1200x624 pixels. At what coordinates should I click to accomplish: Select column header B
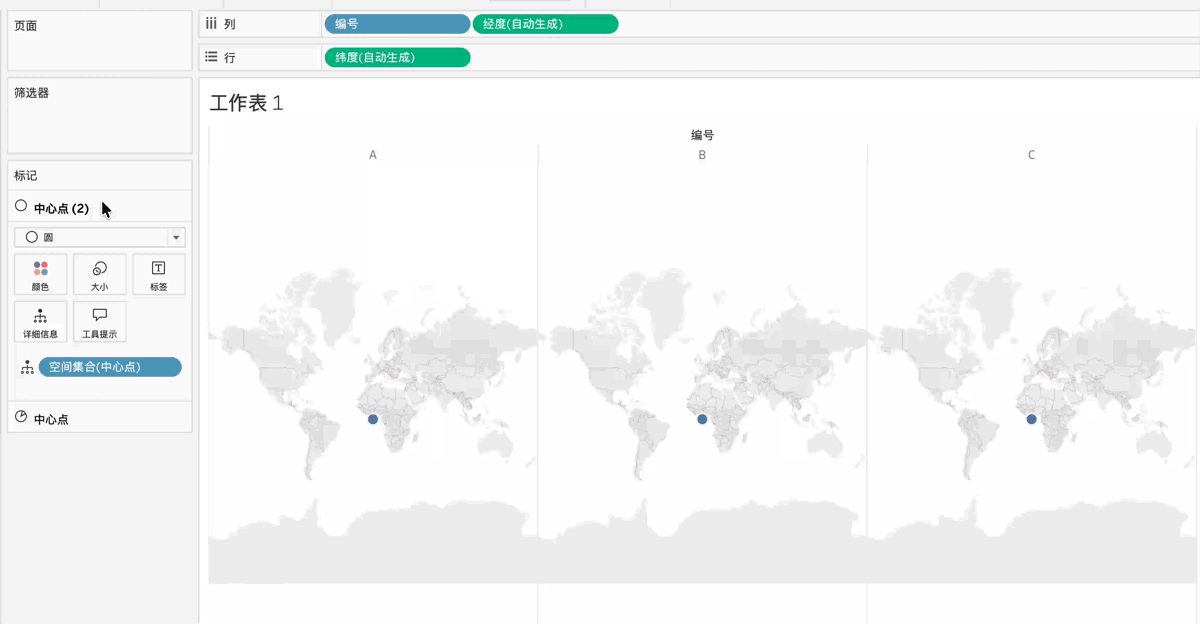702,155
